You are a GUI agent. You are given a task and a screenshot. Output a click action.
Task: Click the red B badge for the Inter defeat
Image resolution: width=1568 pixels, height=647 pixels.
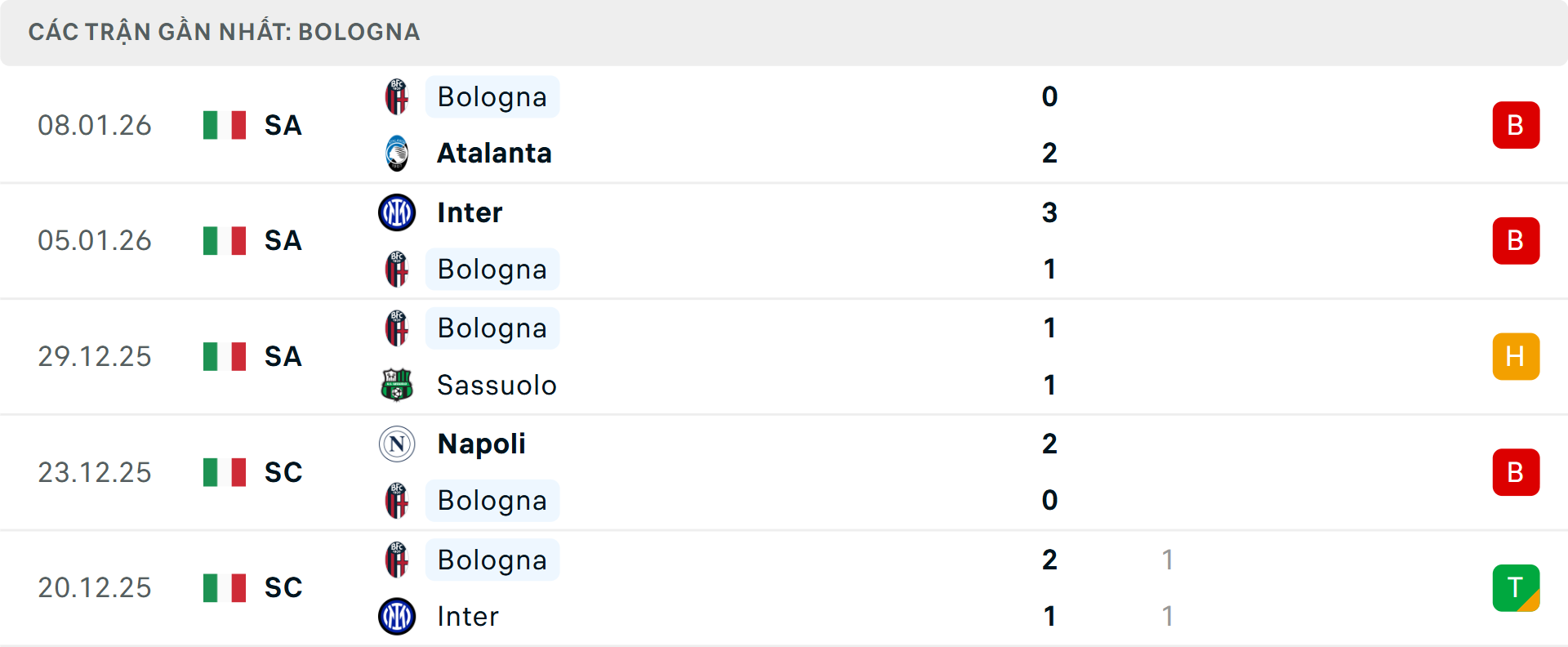pos(1516,240)
